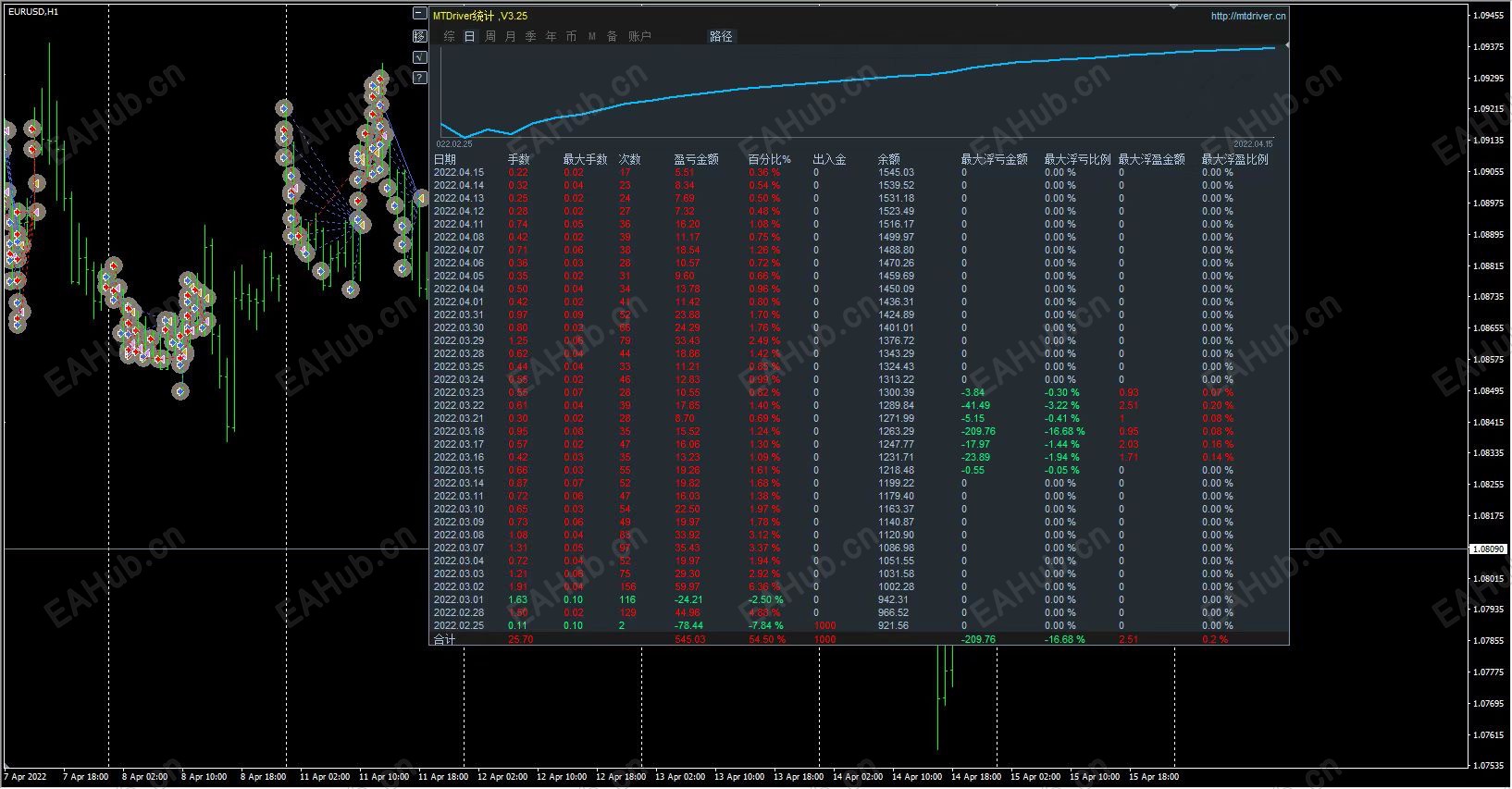Screen dimensions: 1512x789
Task: Select the total percentage 54.50 %
Action: coord(767,639)
